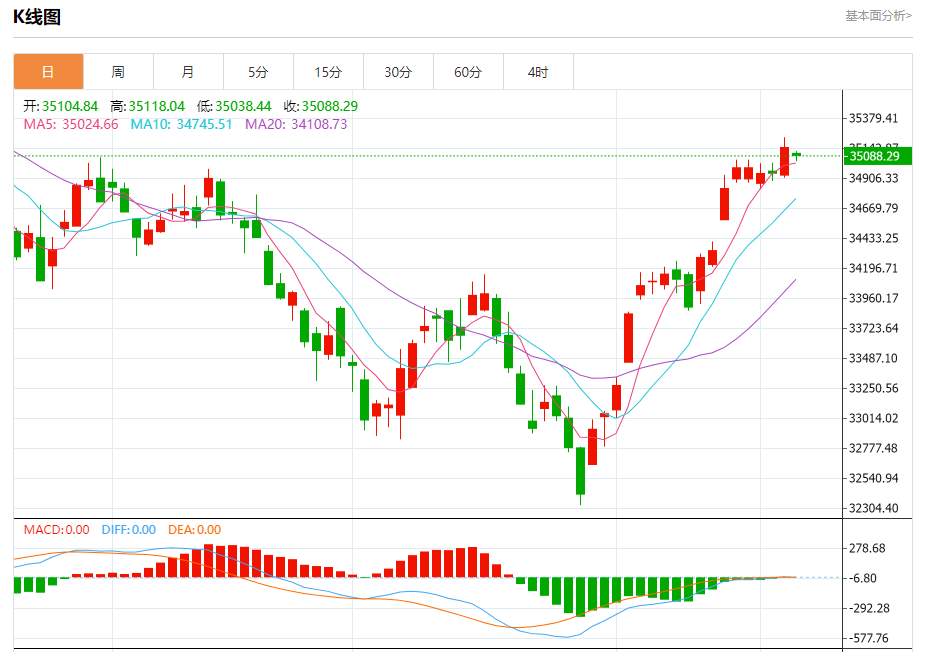Click the MA5: 35024.66 label
This screenshot has height=652, width=926.
[x=71, y=125]
